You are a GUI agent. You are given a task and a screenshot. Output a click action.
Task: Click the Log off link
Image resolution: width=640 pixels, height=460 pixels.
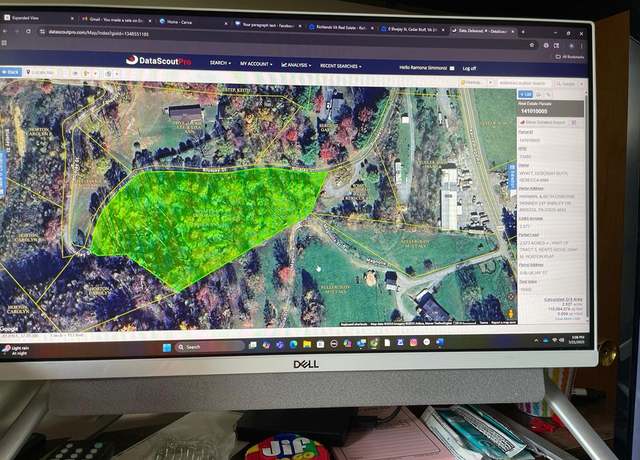(x=469, y=69)
